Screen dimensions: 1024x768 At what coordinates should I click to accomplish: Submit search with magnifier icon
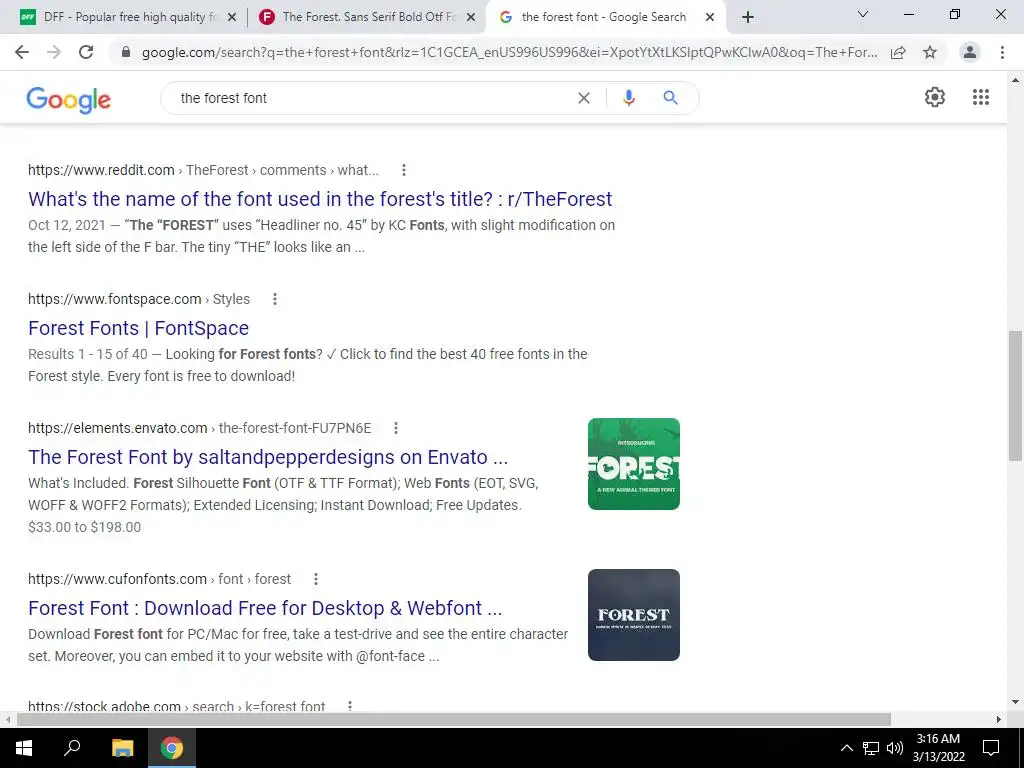(x=670, y=98)
